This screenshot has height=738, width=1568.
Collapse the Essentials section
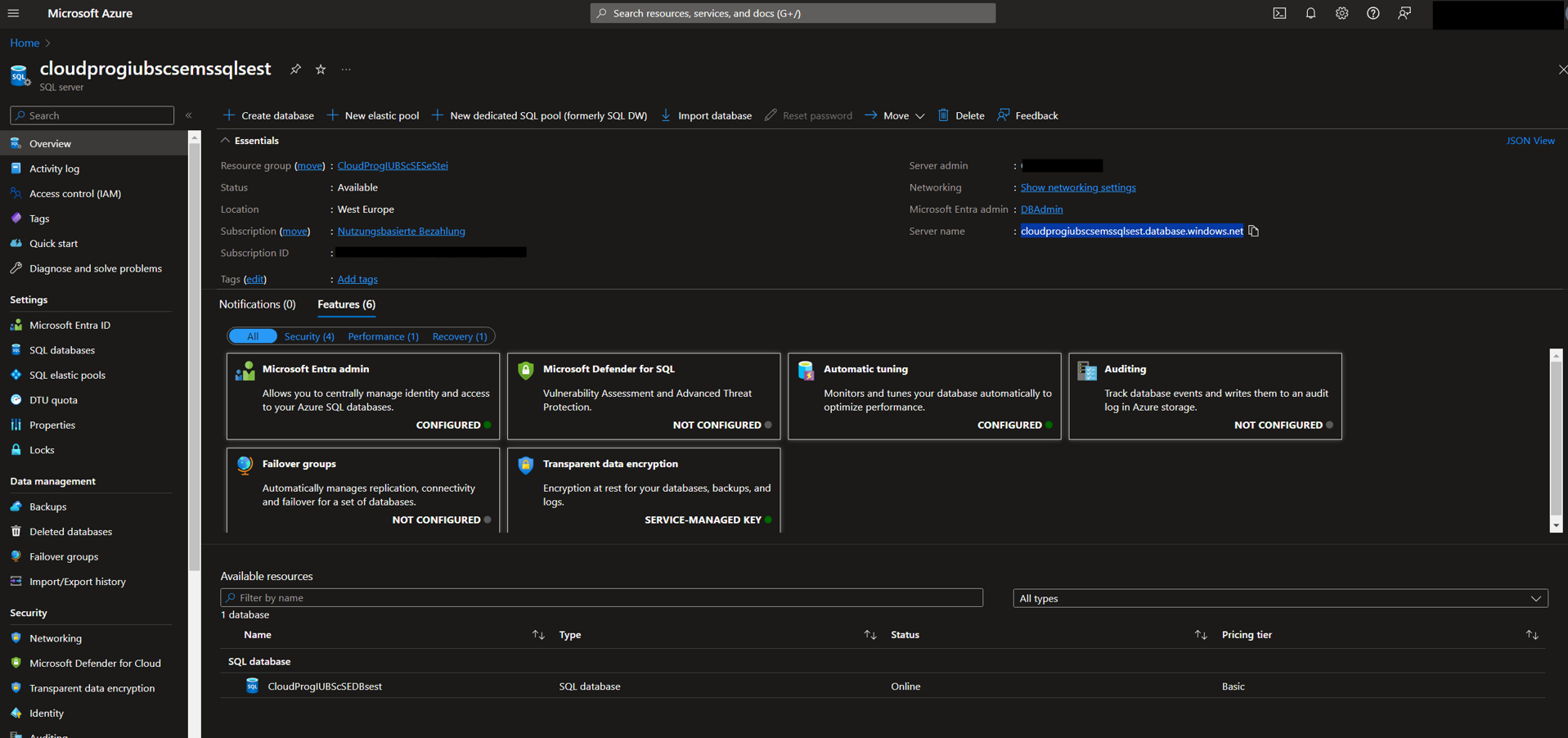(x=249, y=141)
